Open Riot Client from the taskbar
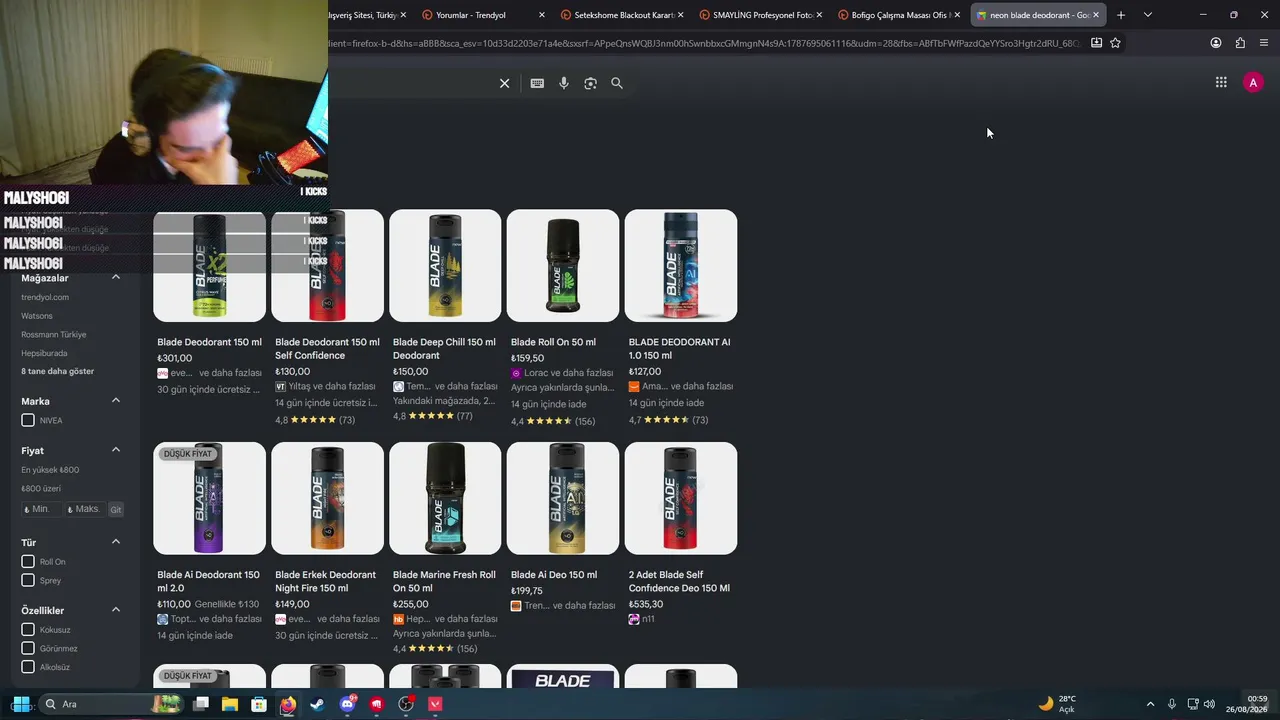Viewport: 1280px width, 720px height. [x=376, y=704]
